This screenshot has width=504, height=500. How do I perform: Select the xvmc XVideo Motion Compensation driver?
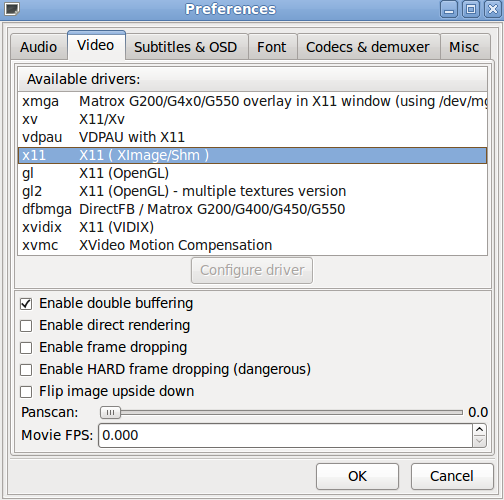click(x=252, y=245)
